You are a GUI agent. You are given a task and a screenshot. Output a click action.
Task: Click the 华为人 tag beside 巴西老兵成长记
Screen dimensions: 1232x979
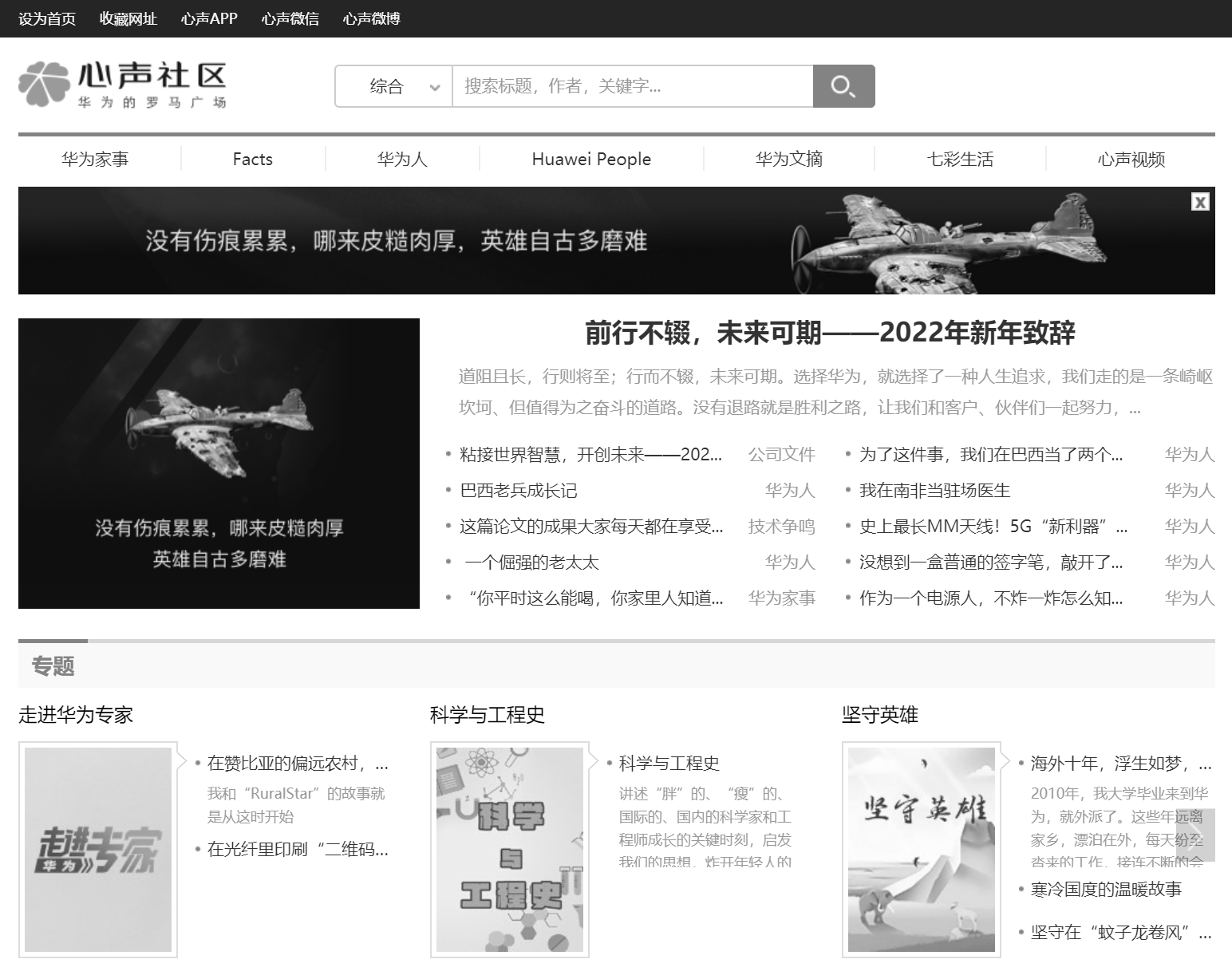point(790,491)
